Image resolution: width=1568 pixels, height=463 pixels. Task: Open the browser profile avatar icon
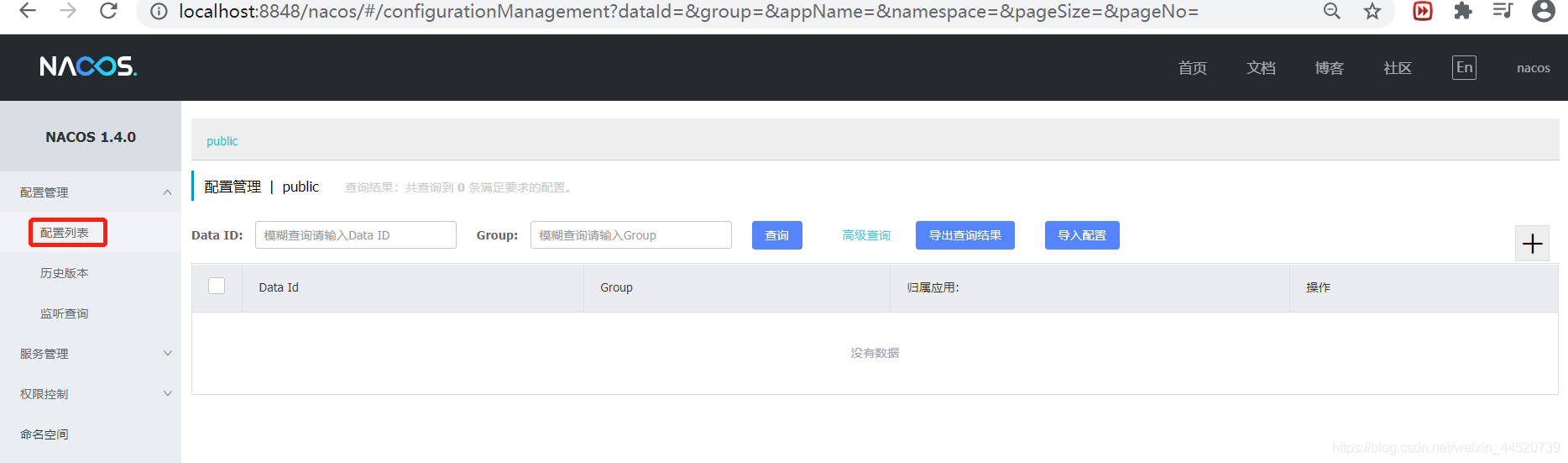(x=1544, y=11)
